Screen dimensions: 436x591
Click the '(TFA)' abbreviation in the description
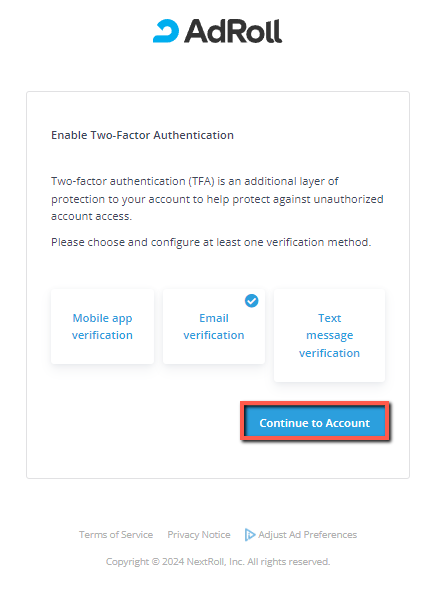[x=202, y=181]
